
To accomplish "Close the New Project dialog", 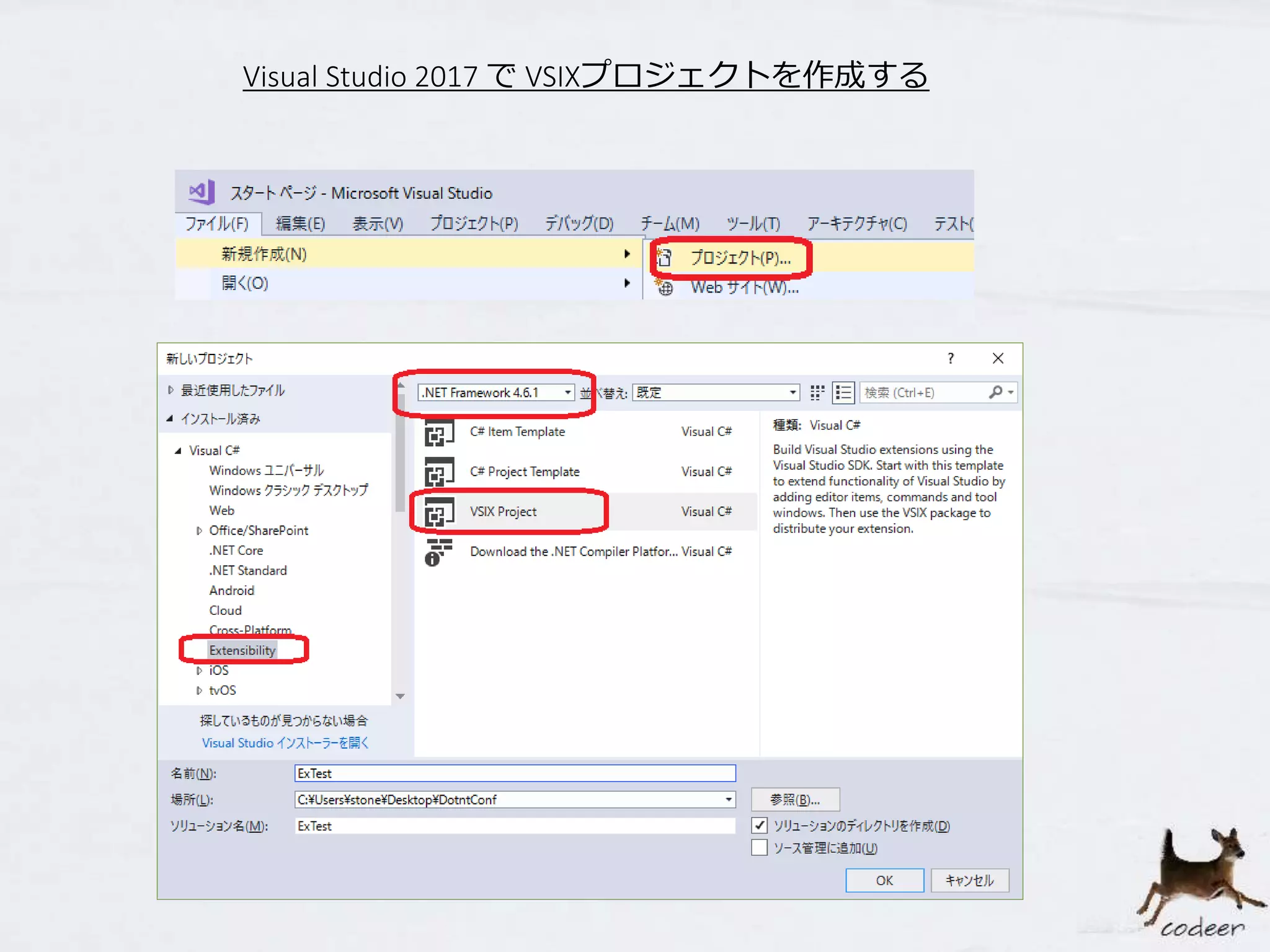I will click(x=998, y=358).
